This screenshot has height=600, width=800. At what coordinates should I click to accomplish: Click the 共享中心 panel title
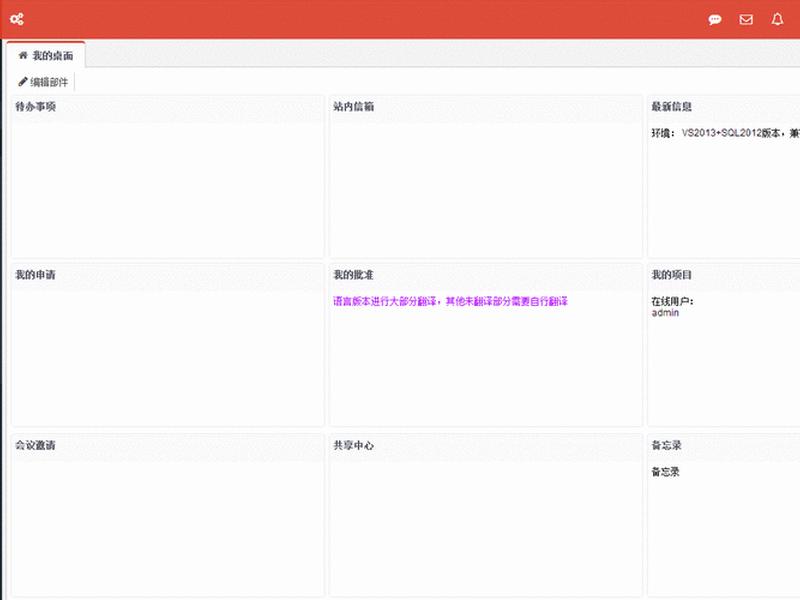click(354, 445)
